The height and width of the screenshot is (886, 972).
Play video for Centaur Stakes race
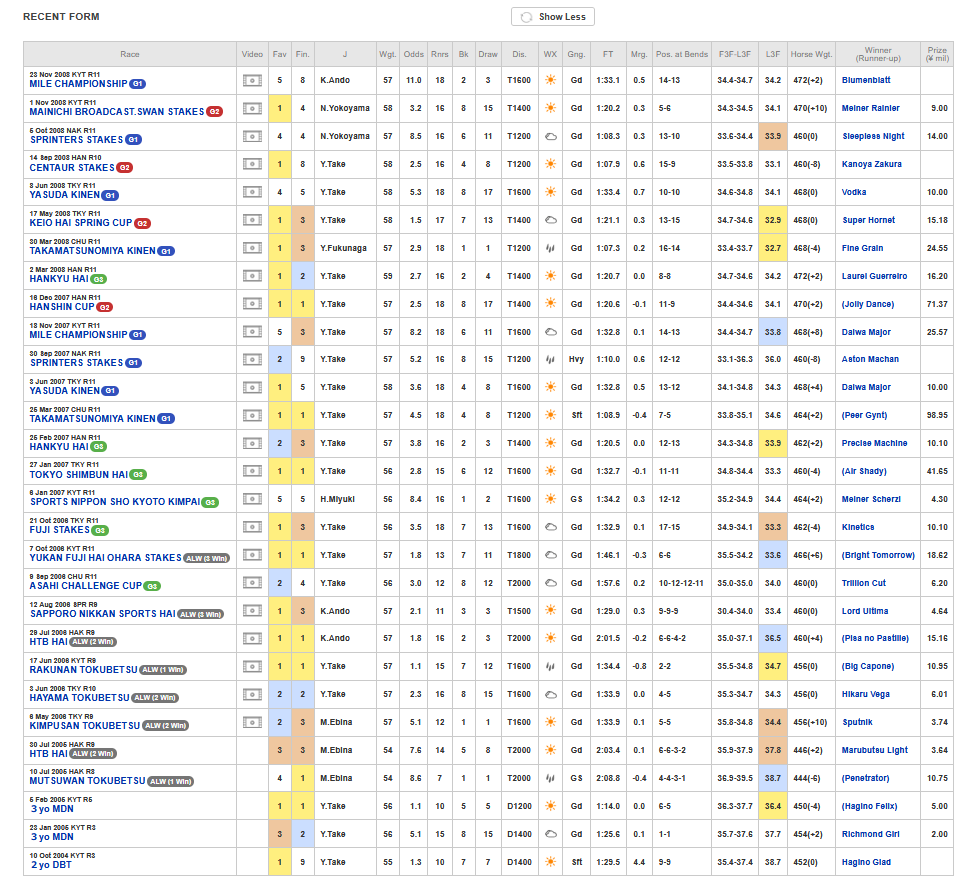252,164
